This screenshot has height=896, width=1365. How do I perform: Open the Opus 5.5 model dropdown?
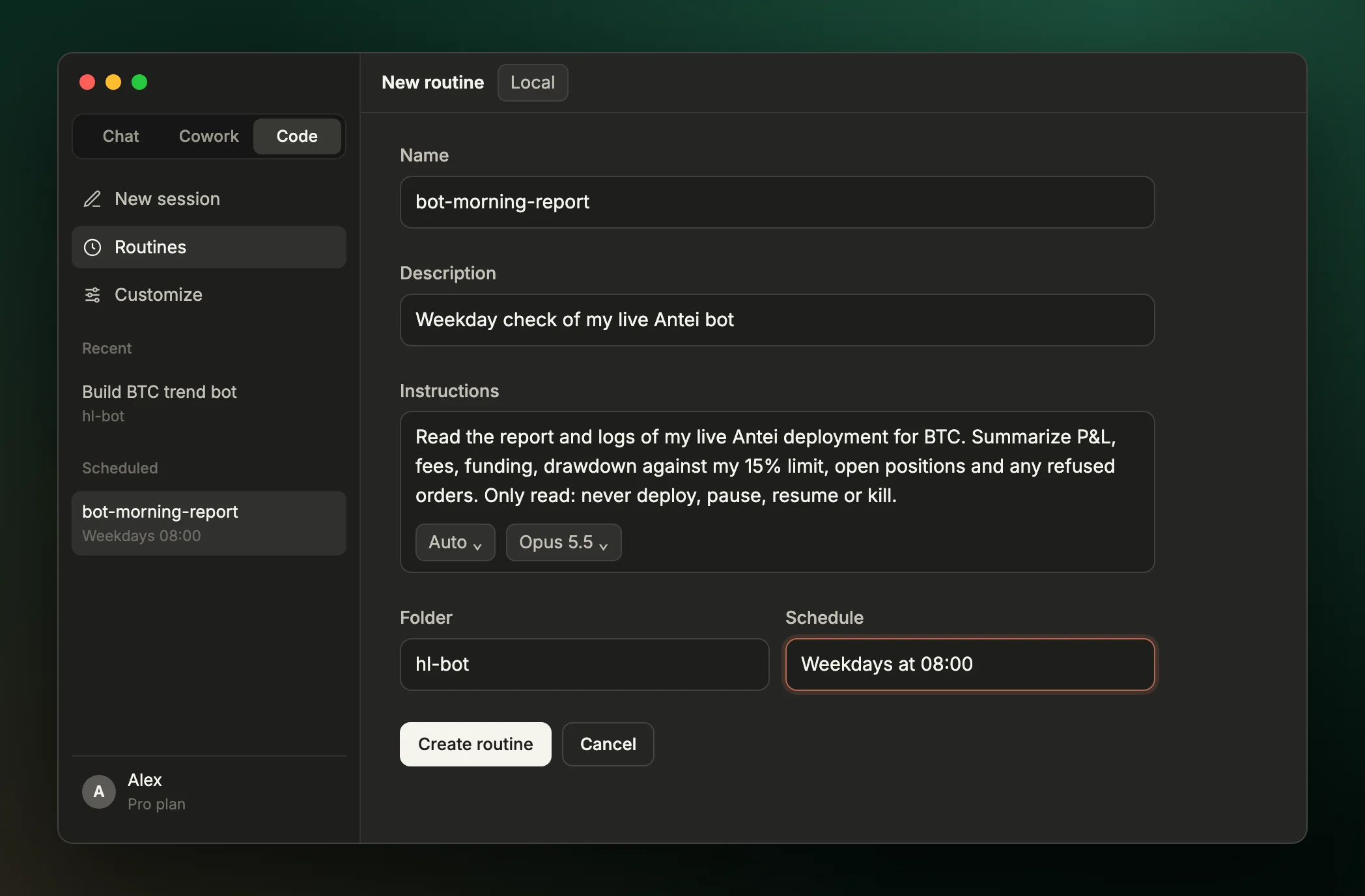(x=563, y=542)
